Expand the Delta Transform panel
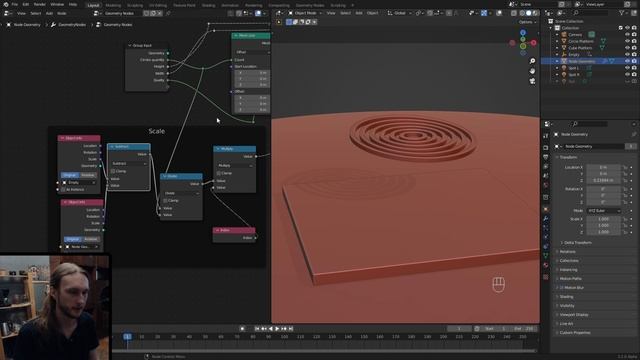This screenshot has width=640, height=360. point(578,242)
